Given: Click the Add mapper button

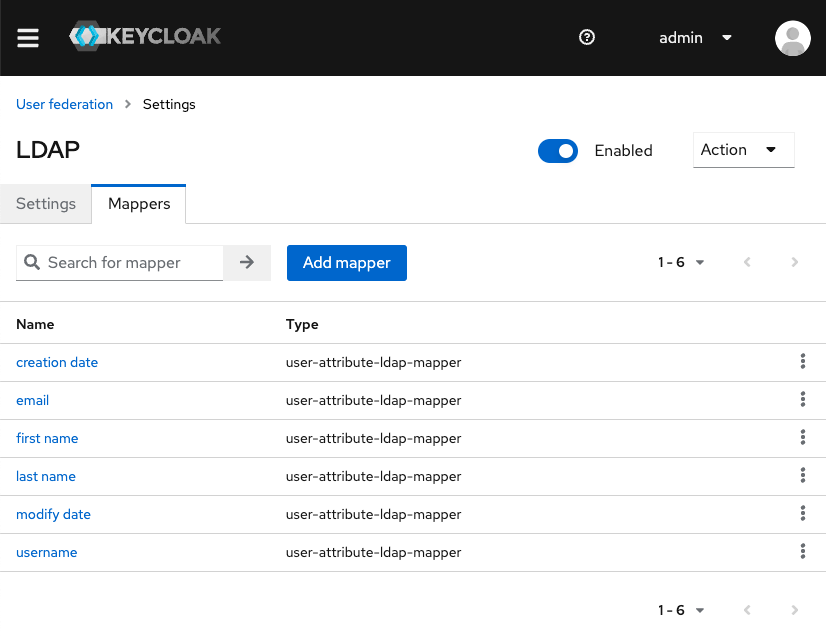Looking at the screenshot, I should pyautogui.click(x=346, y=263).
